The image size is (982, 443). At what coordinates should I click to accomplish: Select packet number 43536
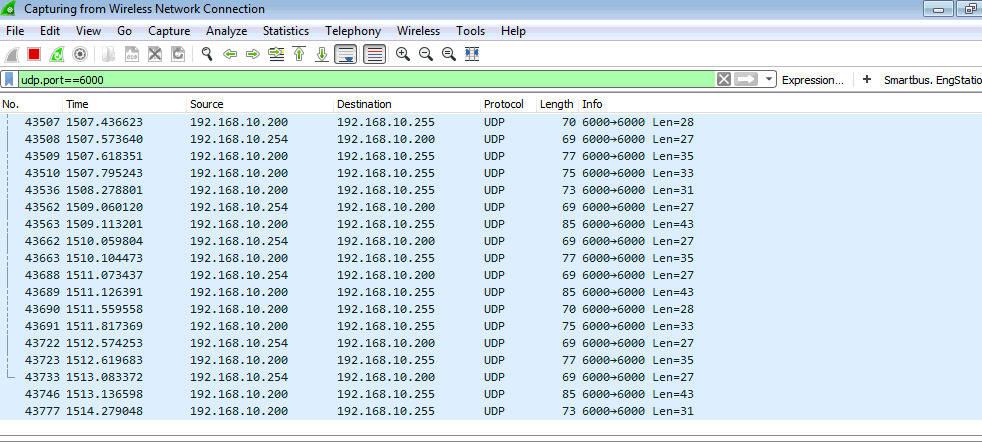(491, 190)
